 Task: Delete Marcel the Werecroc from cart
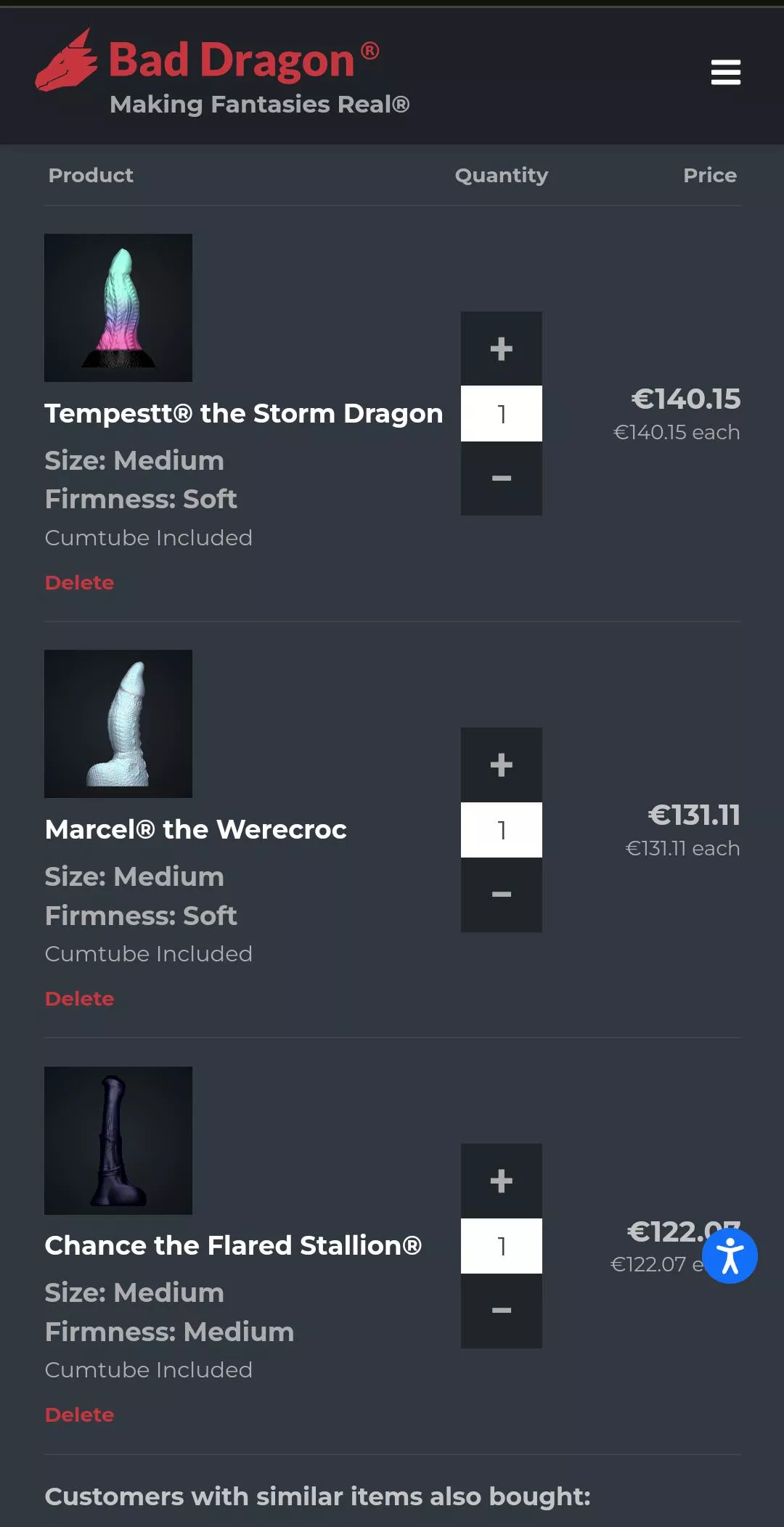(x=79, y=998)
